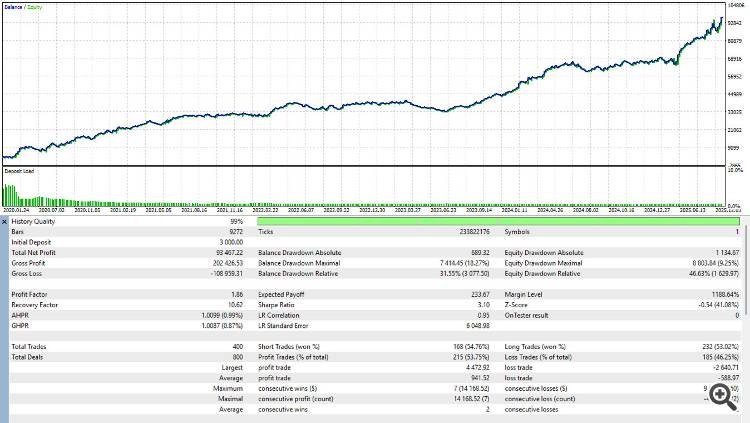
Task: Select the LR Standard Error label
Action: 283,326
